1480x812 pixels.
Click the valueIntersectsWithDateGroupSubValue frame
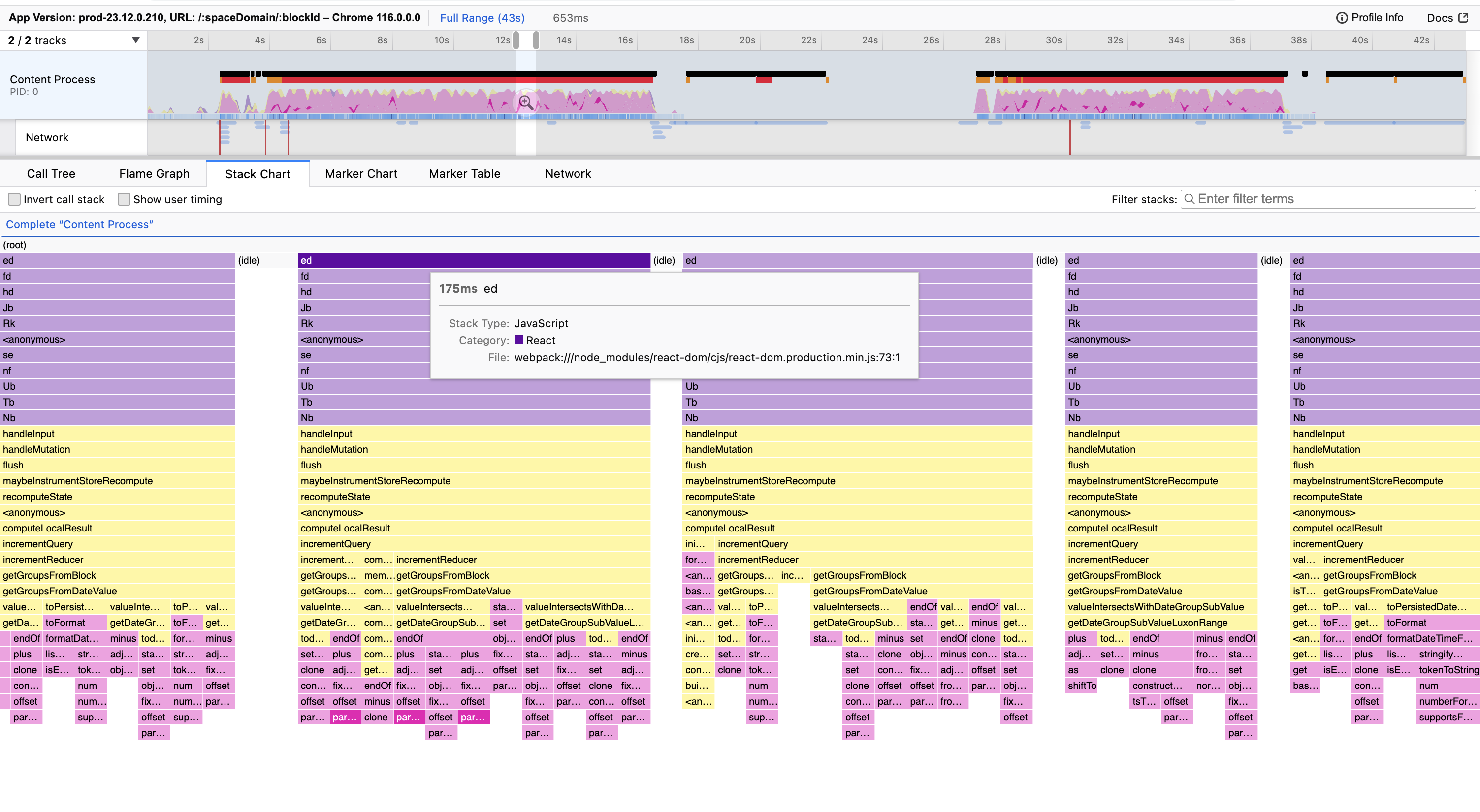(1161, 607)
